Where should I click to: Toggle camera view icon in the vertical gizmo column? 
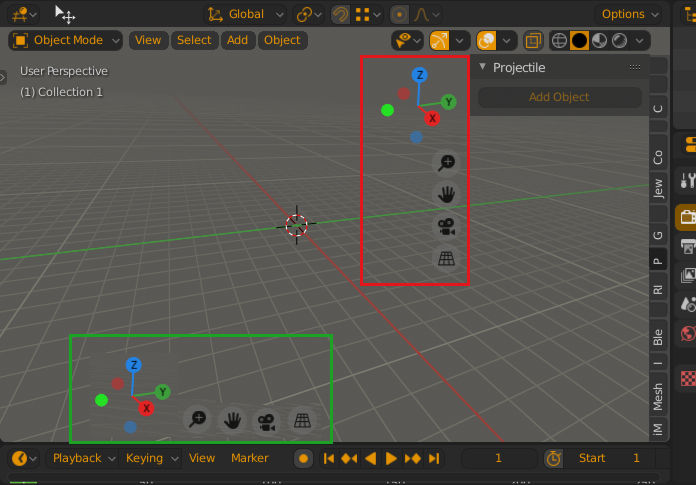446,227
